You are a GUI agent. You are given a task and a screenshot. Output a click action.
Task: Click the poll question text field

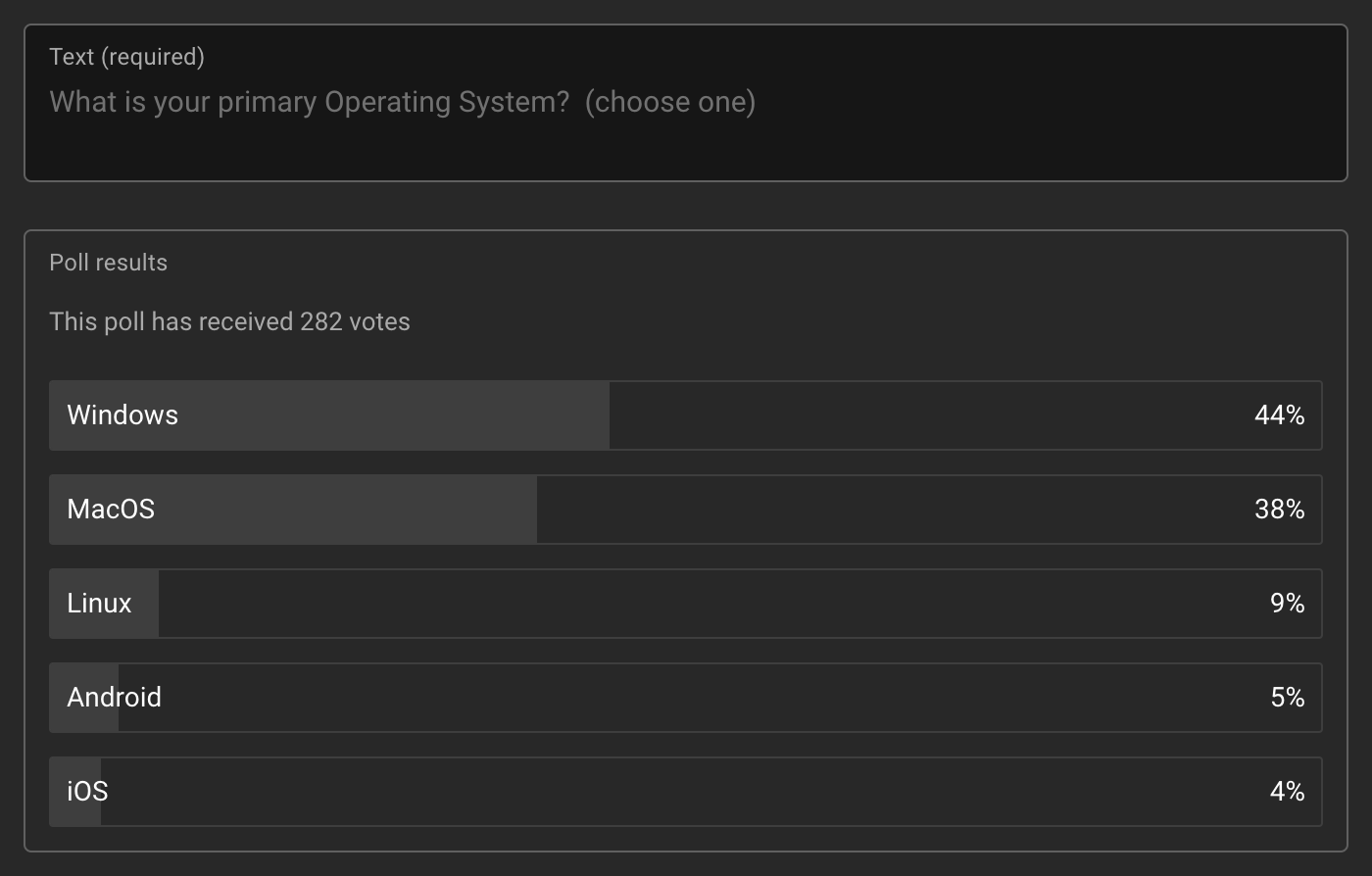pyautogui.click(x=686, y=103)
